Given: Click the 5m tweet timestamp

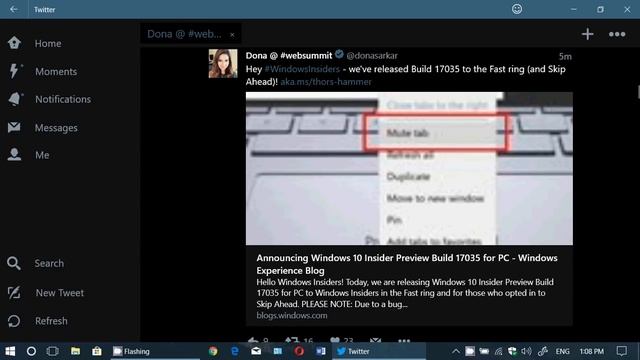Looking at the screenshot, I should (565, 56).
